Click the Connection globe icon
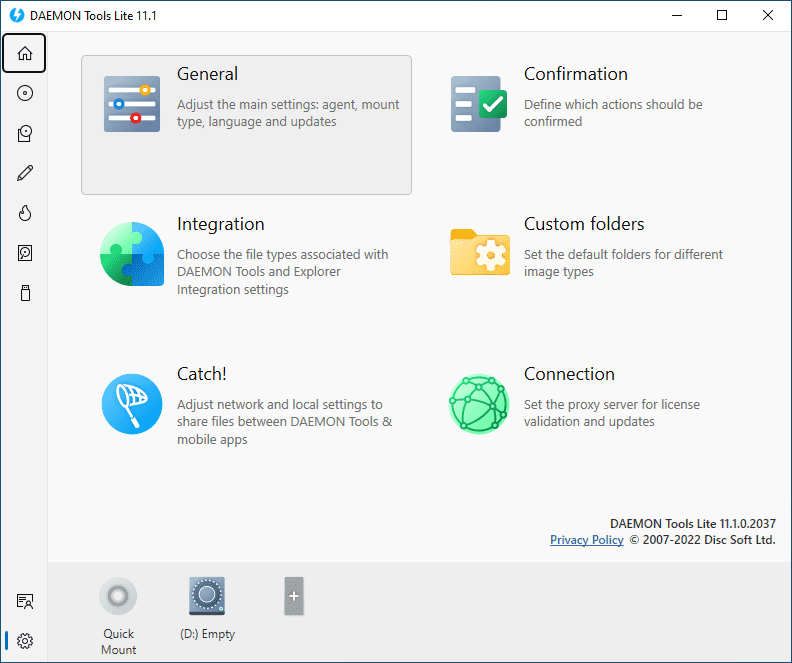Image resolution: width=792 pixels, height=663 pixels. (479, 403)
